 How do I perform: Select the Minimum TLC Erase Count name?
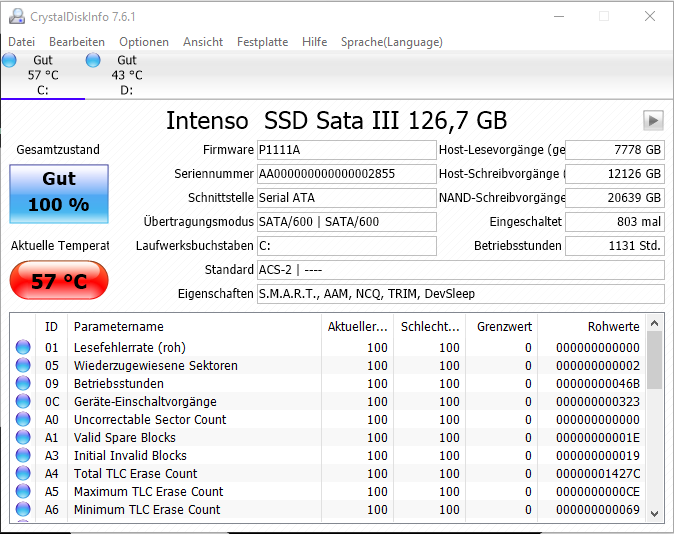click(147, 509)
